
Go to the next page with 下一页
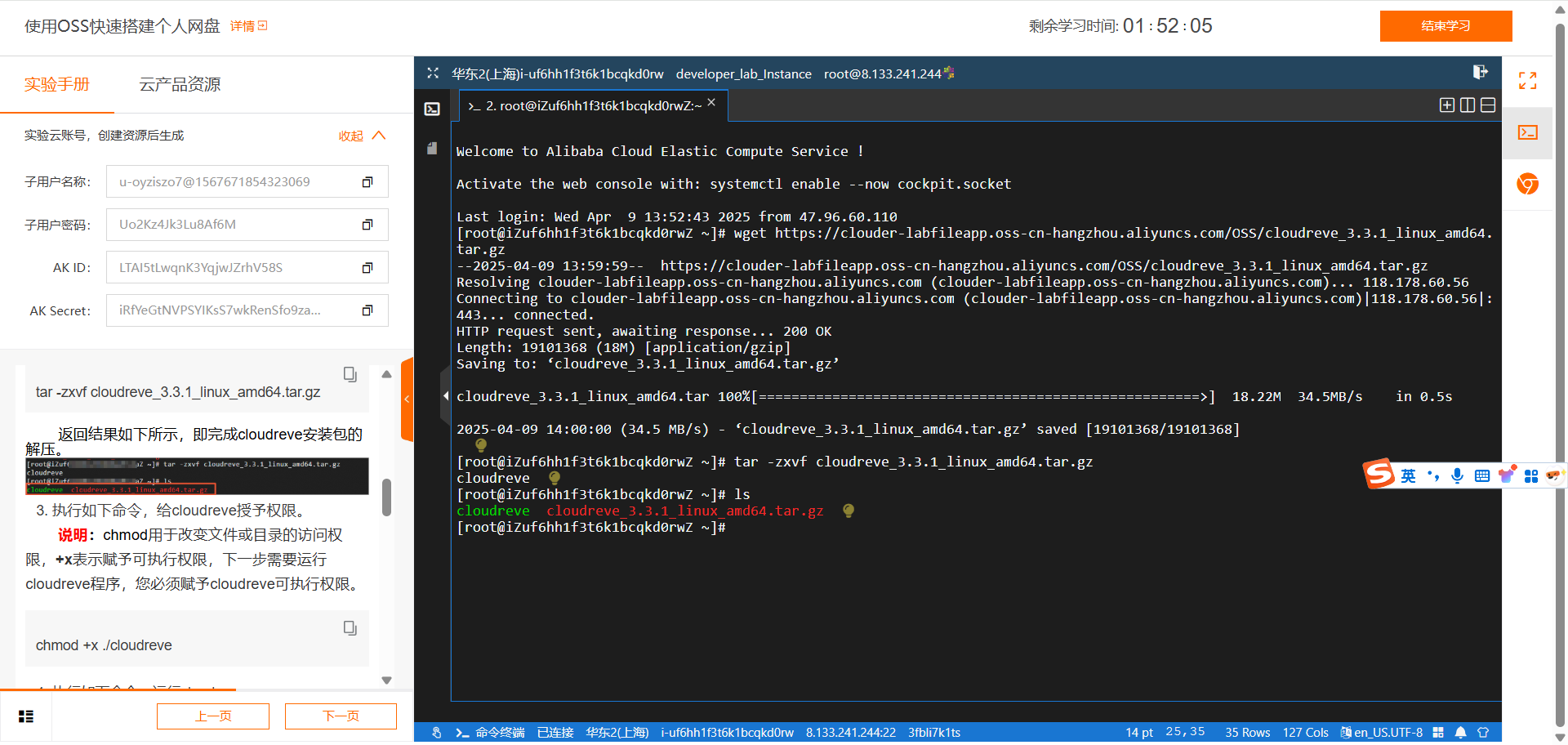(x=341, y=716)
